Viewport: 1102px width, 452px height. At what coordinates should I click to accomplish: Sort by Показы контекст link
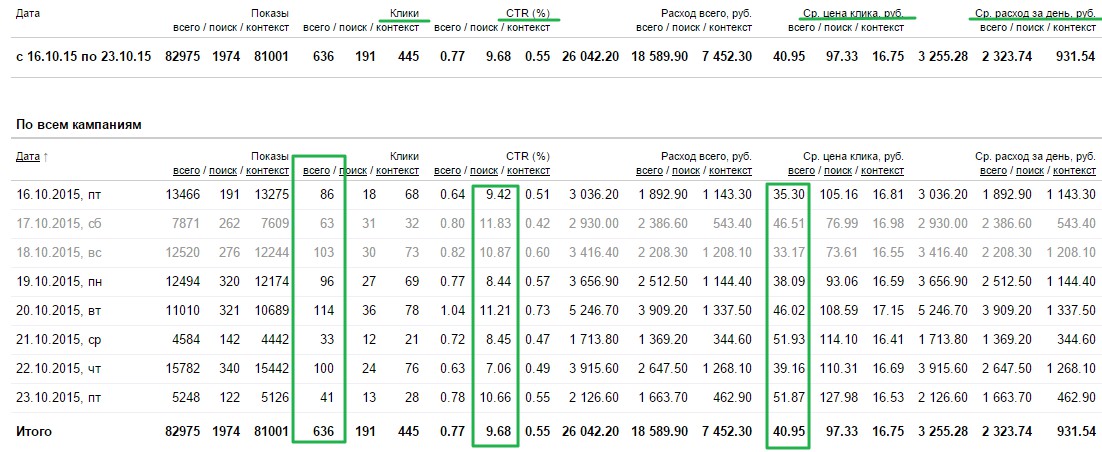coord(267,171)
